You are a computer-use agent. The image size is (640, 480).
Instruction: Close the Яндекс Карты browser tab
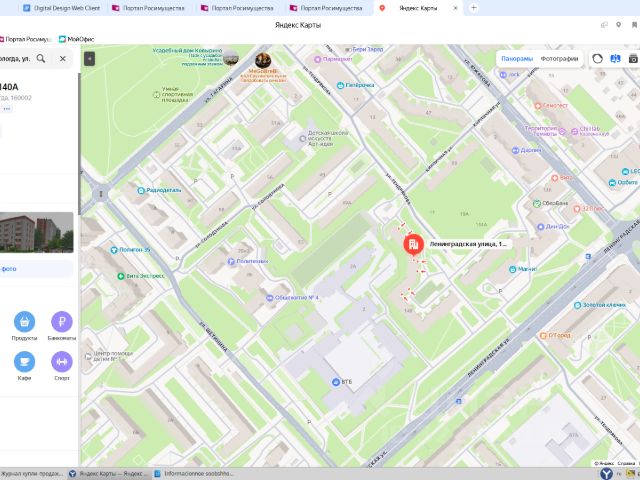pos(456,8)
